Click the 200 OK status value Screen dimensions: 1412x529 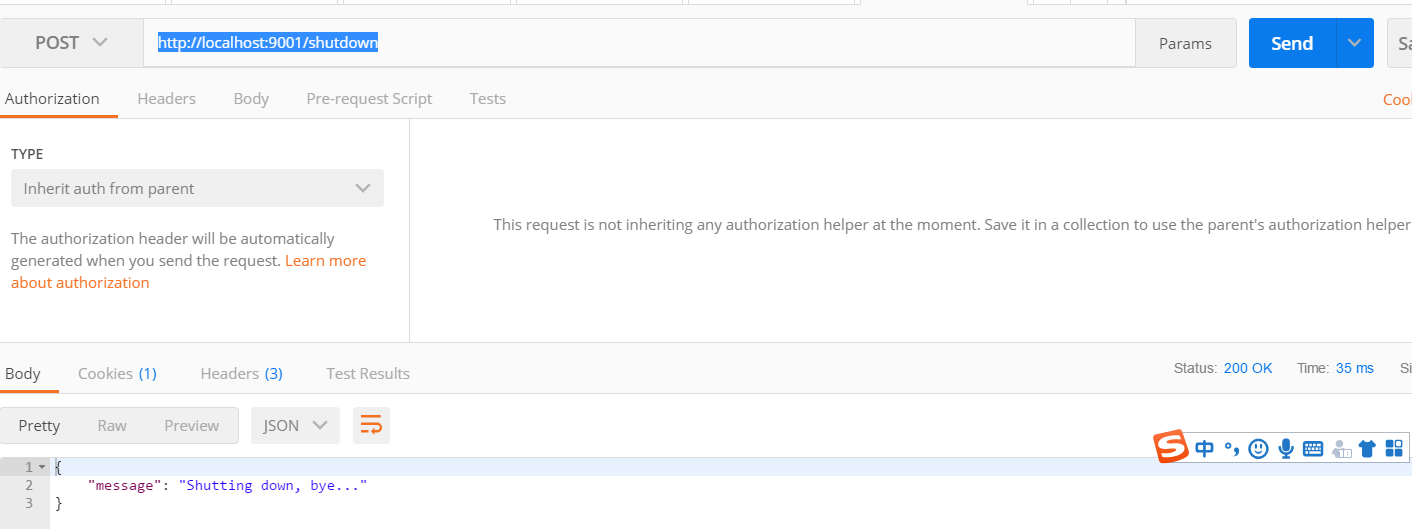coord(1248,368)
